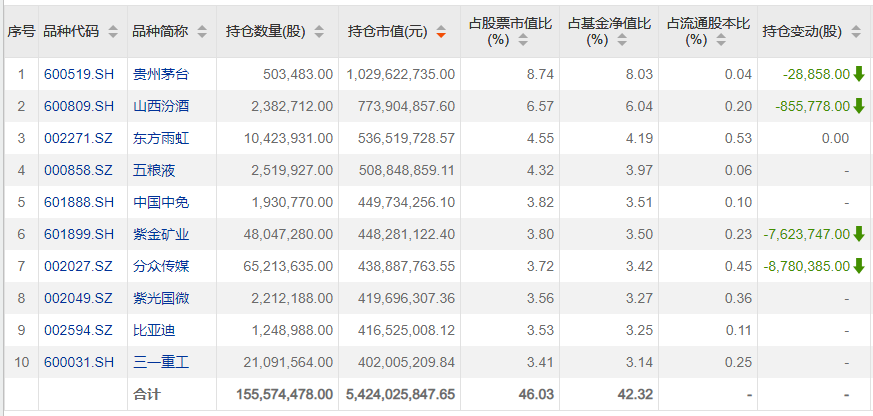Sort by 持仓数量(股) column arrows

pos(319,32)
